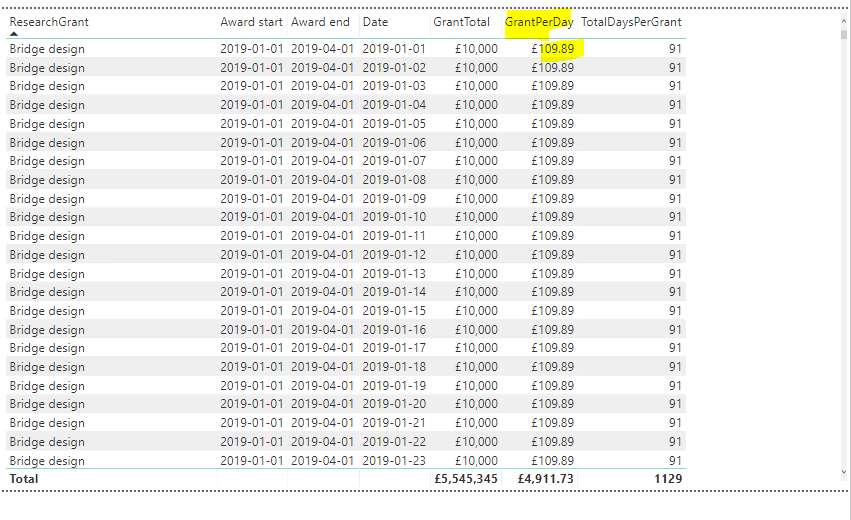Select date cell 2019-01-12
Viewport: 851px width, 520px height.
[394, 255]
